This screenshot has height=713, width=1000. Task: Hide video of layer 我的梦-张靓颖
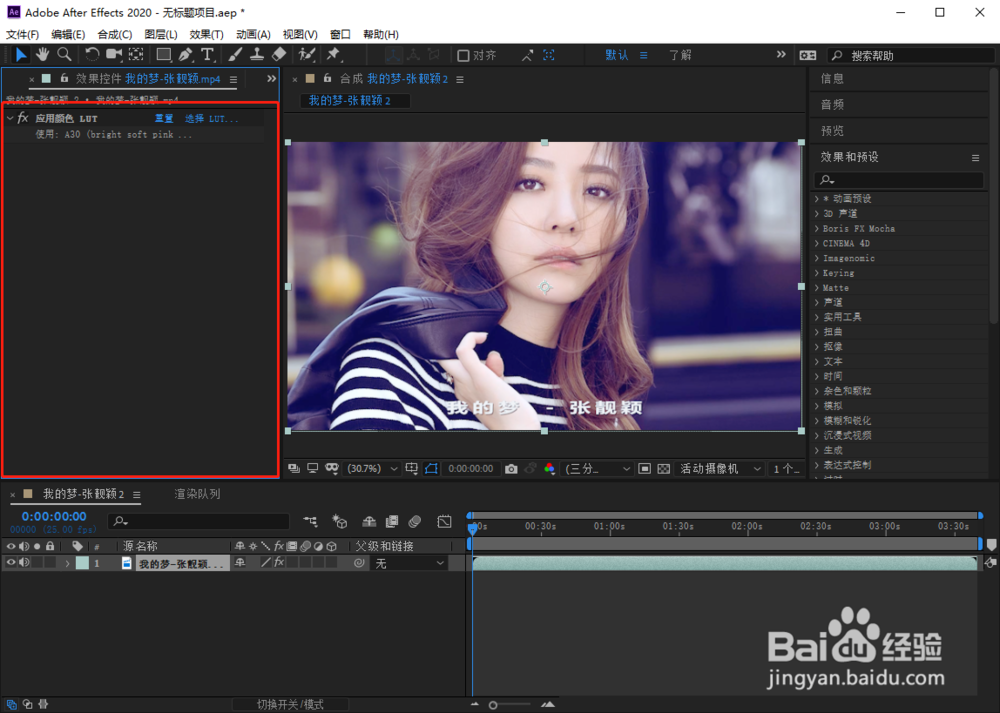[11, 562]
